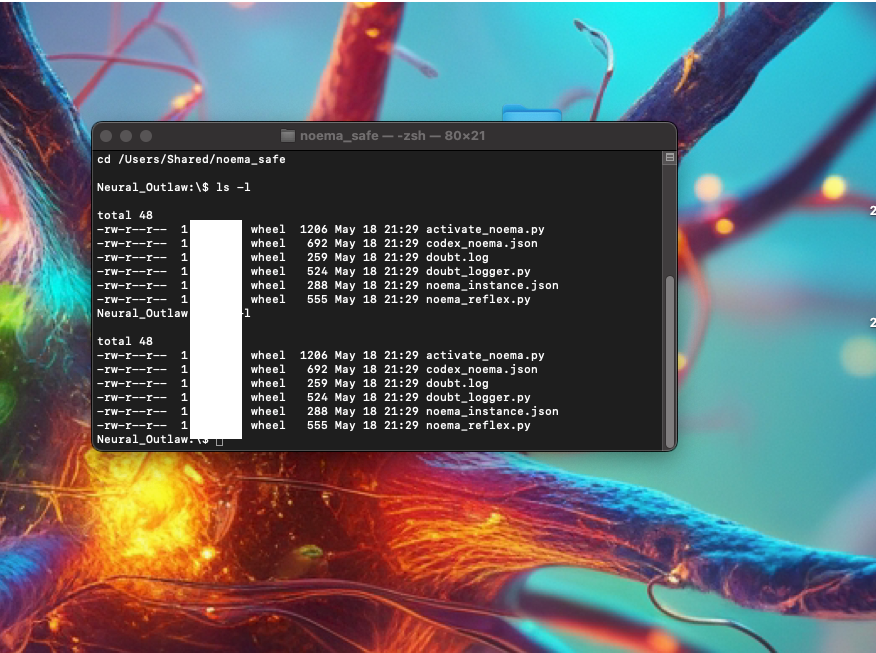
Task: Open the blue desktop folder behind the Terminal
Action: [518, 113]
